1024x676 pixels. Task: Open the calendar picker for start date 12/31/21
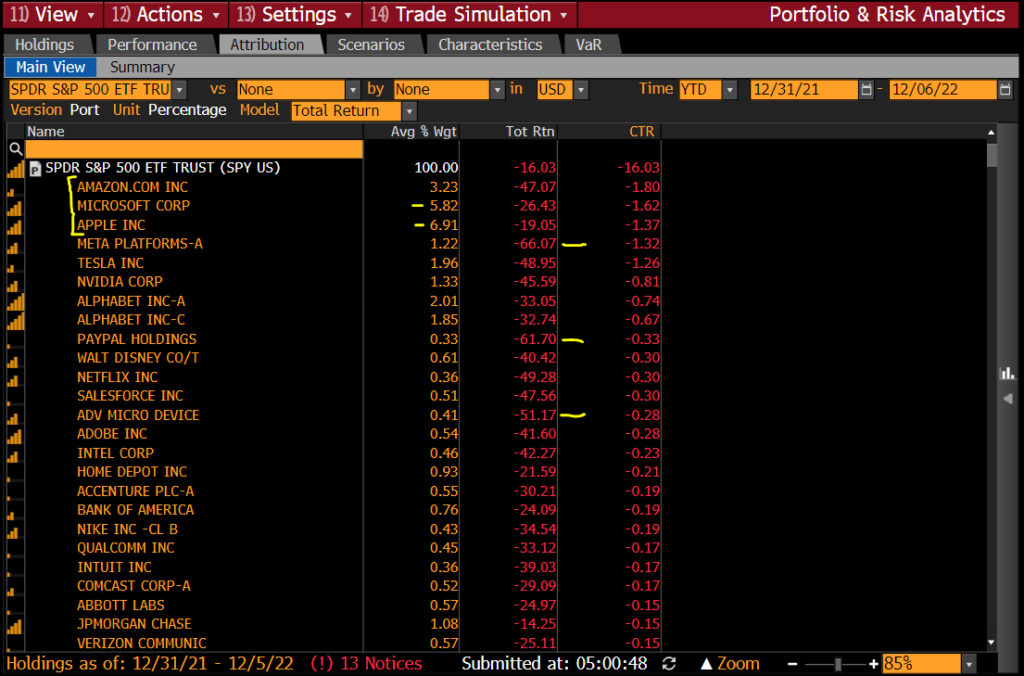pos(866,89)
